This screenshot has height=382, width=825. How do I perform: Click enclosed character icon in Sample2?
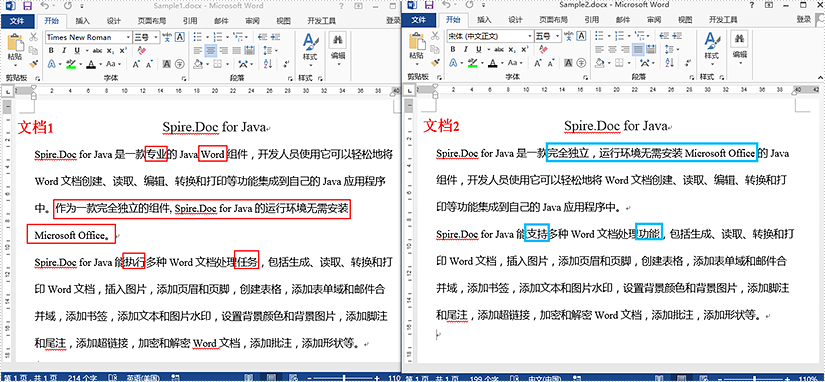pos(581,63)
